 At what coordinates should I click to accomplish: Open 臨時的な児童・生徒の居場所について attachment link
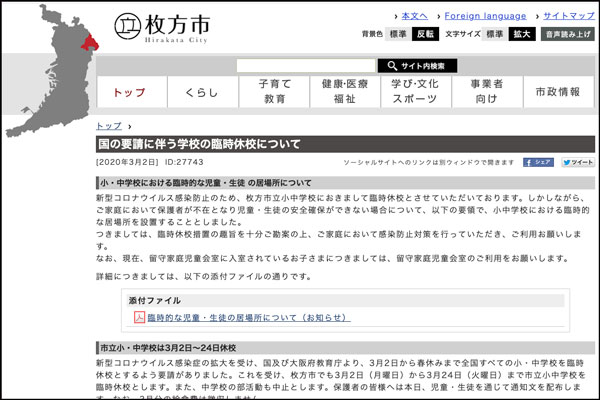tap(248, 317)
